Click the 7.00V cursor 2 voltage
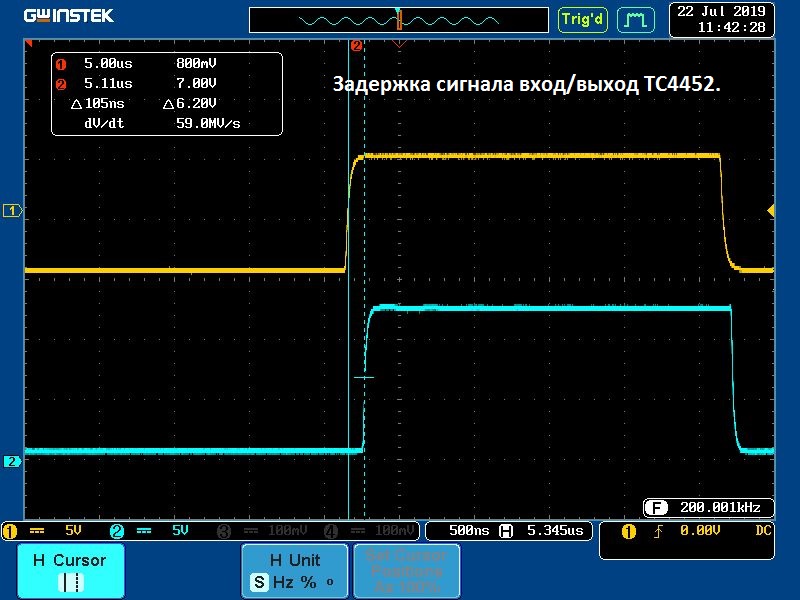 [x=196, y=83]
